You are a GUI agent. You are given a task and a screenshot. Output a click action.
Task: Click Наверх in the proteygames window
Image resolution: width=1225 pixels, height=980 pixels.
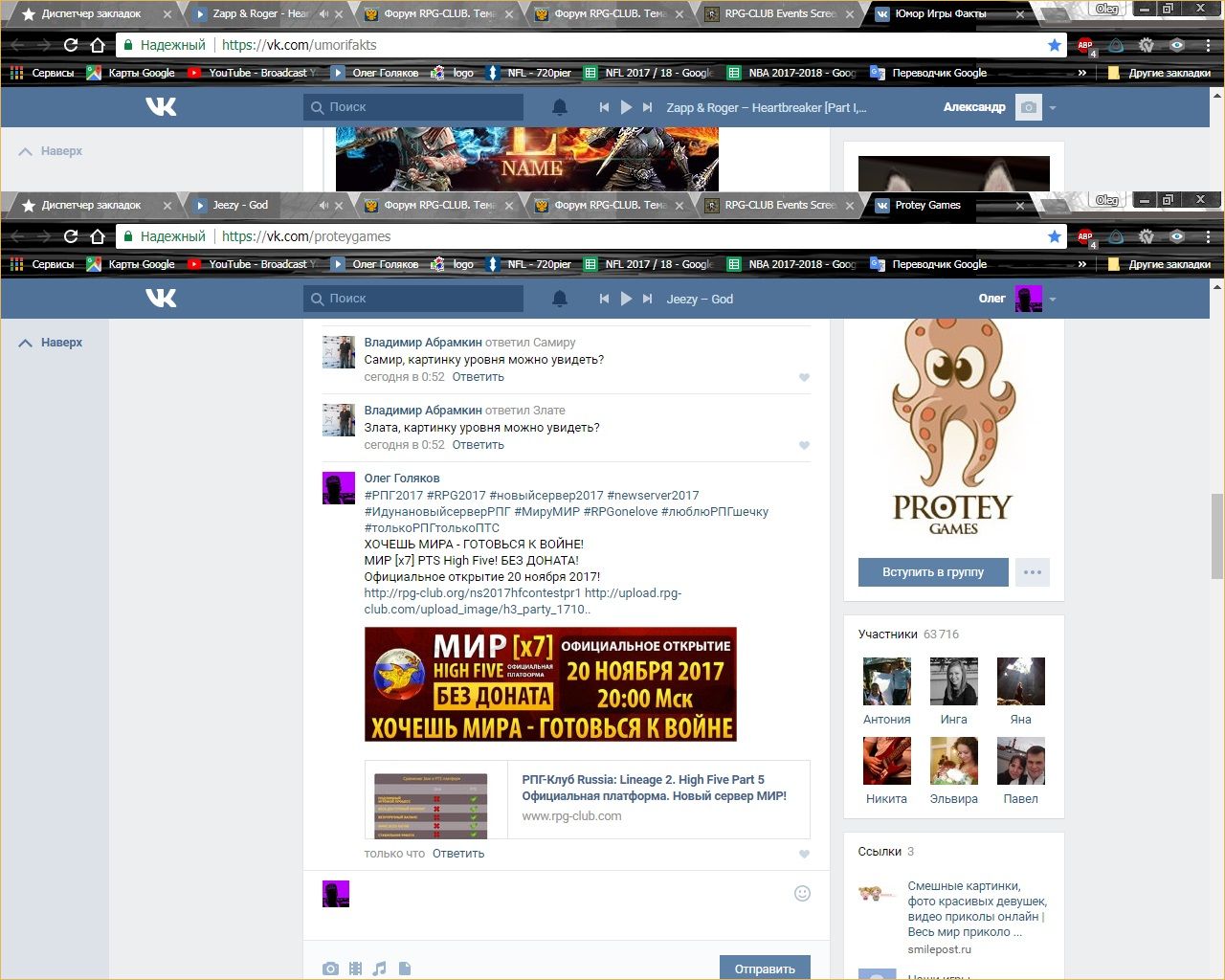click(x=51, y=343)
